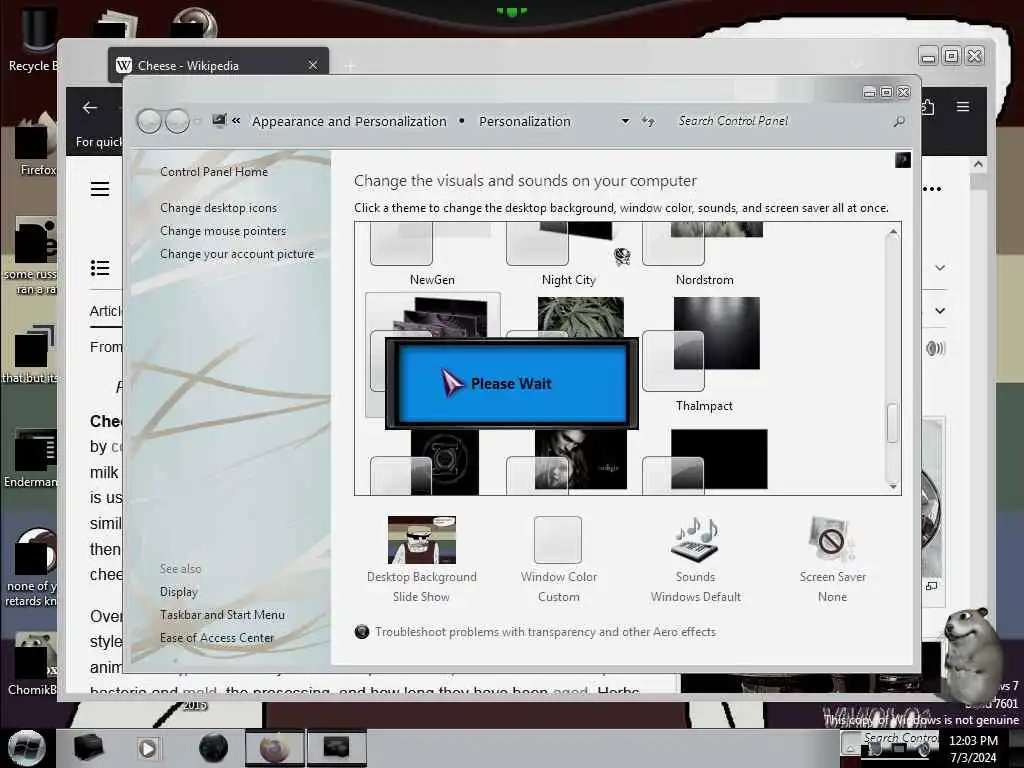Toggle the Wikipedia table of contents icon

pos(100,268)
